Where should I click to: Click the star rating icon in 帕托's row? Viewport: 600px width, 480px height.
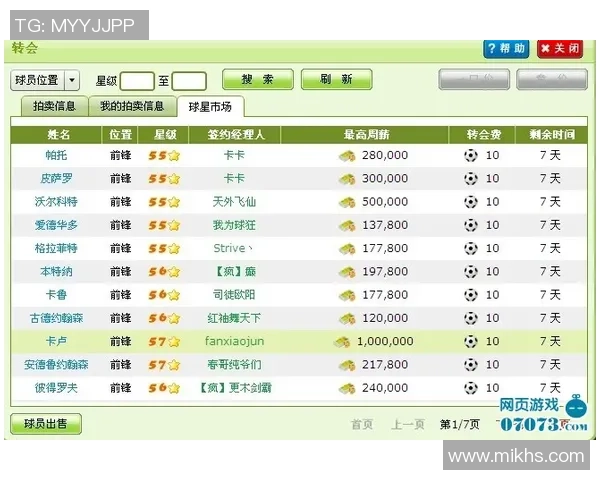pos(173,155)
